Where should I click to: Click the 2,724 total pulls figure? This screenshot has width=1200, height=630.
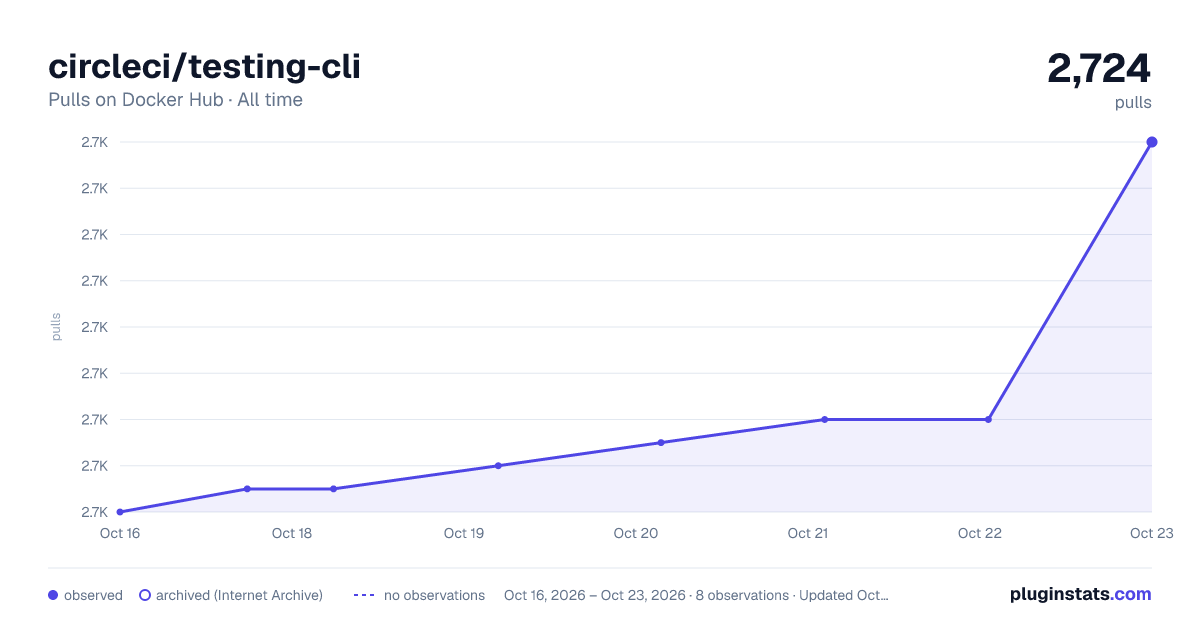1099,68
